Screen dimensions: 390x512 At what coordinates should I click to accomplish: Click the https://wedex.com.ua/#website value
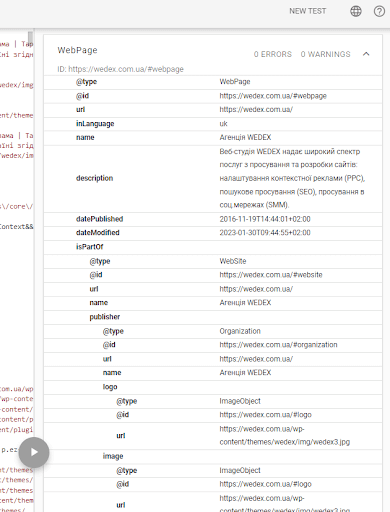[271, 275]
